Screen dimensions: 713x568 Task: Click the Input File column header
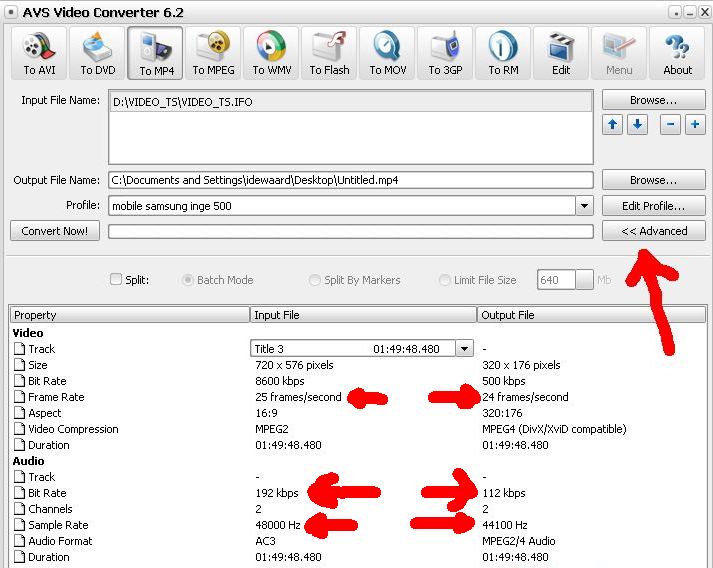click(363, 315)
